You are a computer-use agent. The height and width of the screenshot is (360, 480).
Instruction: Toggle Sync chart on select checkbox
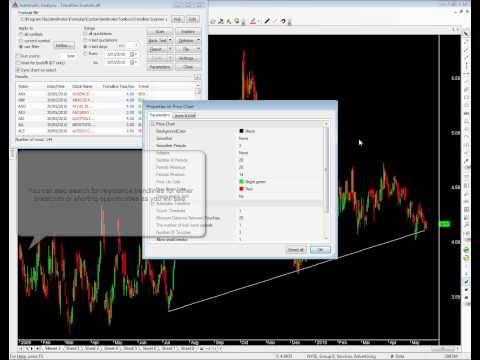pos(19,70)
